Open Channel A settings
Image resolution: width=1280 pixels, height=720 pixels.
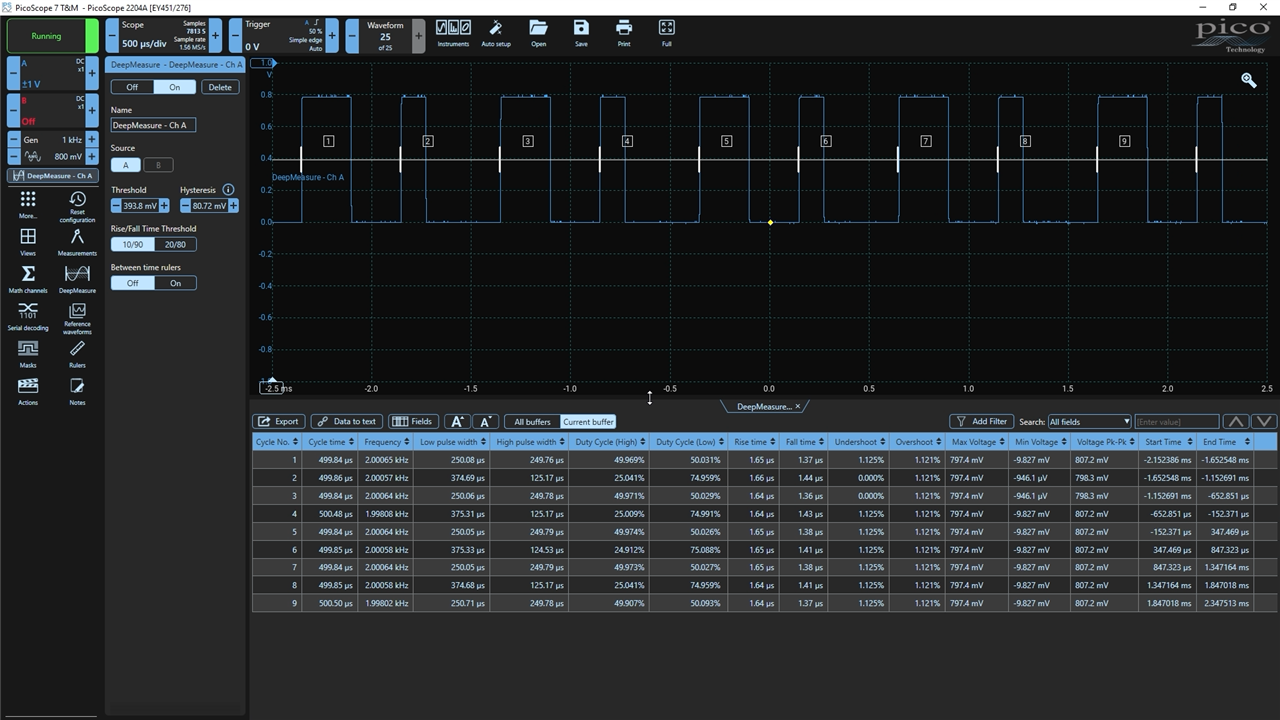(x=51, y=72)
